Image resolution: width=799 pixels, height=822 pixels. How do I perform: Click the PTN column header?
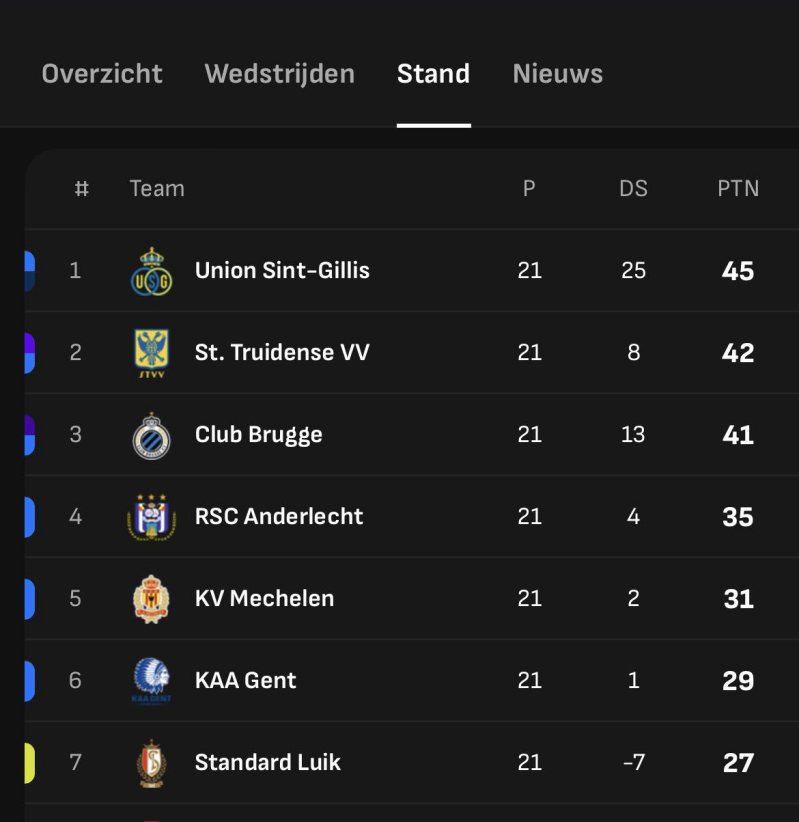738,189
